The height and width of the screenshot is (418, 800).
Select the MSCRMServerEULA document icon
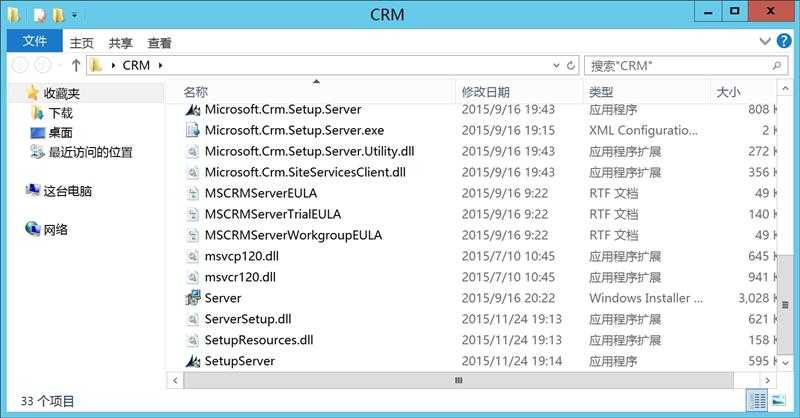click(x=193, y=193)
